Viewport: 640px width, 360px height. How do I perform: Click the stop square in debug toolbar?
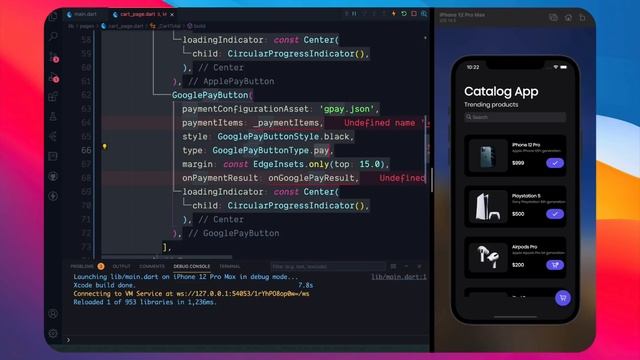click(414, 14)
